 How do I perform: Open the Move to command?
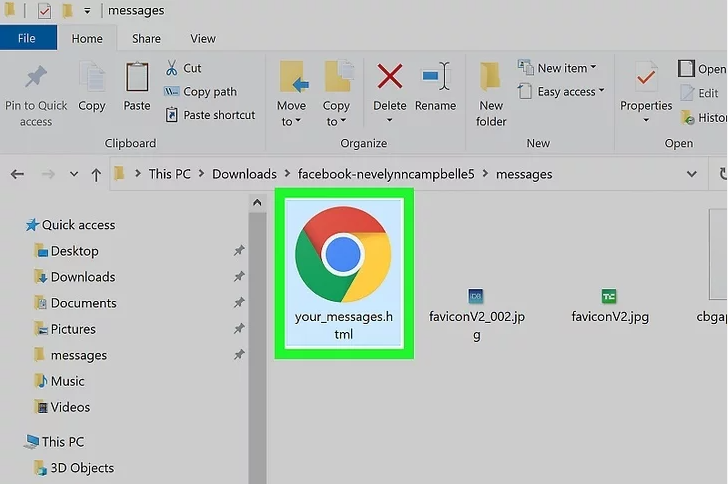pyautogui.click(x=292, y=93)
